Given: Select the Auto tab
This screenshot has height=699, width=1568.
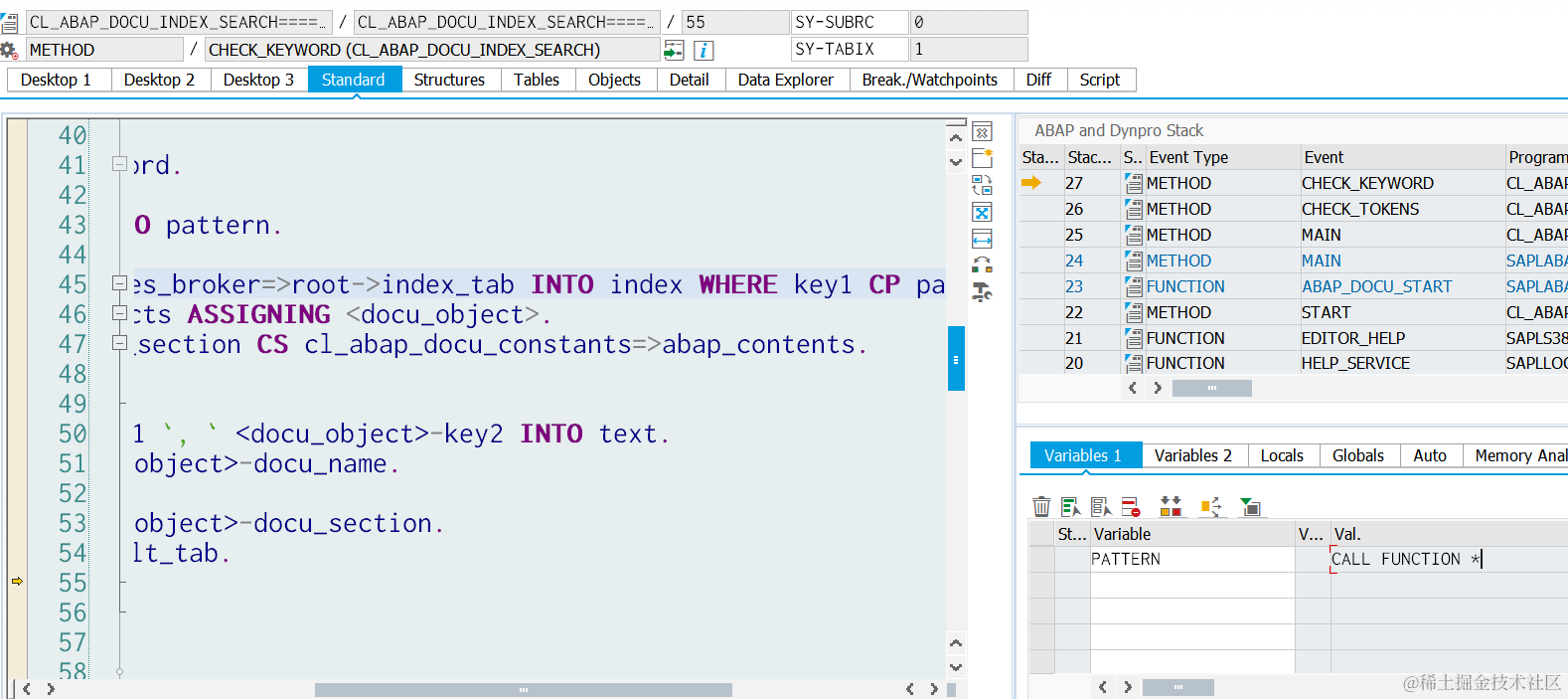Looking at the screenshot, I should tap(1431, 455).
